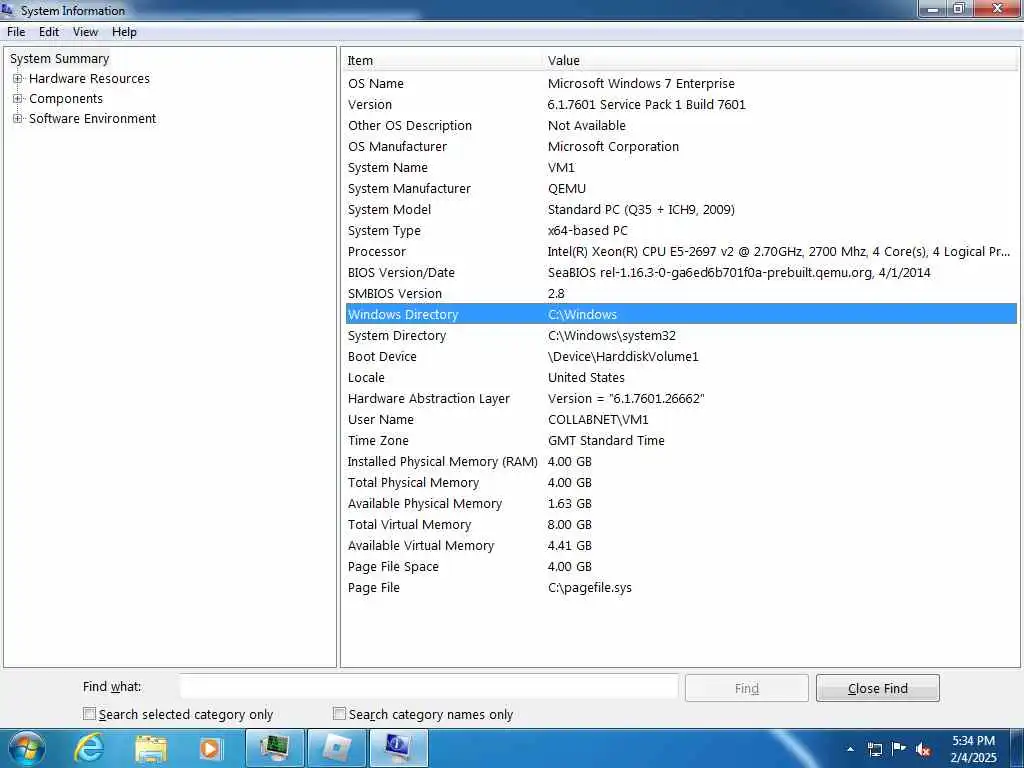Select the Components label
The height and width of the screenshot is (768, 1024).
click(x=66, y=99)
